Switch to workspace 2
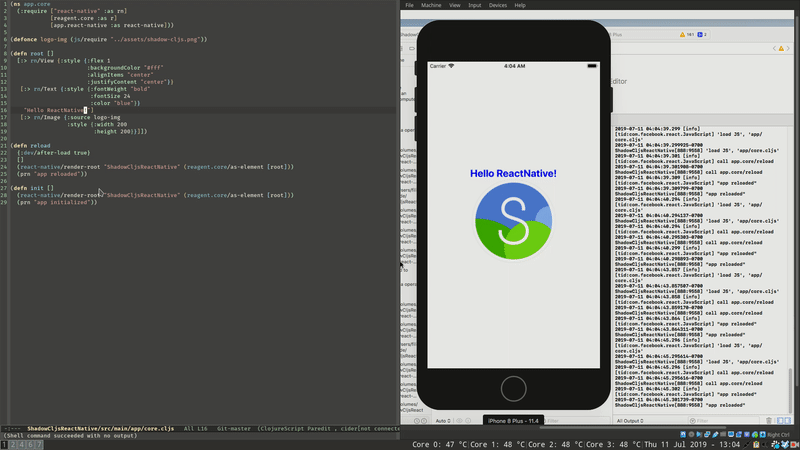 pos(13,445)
